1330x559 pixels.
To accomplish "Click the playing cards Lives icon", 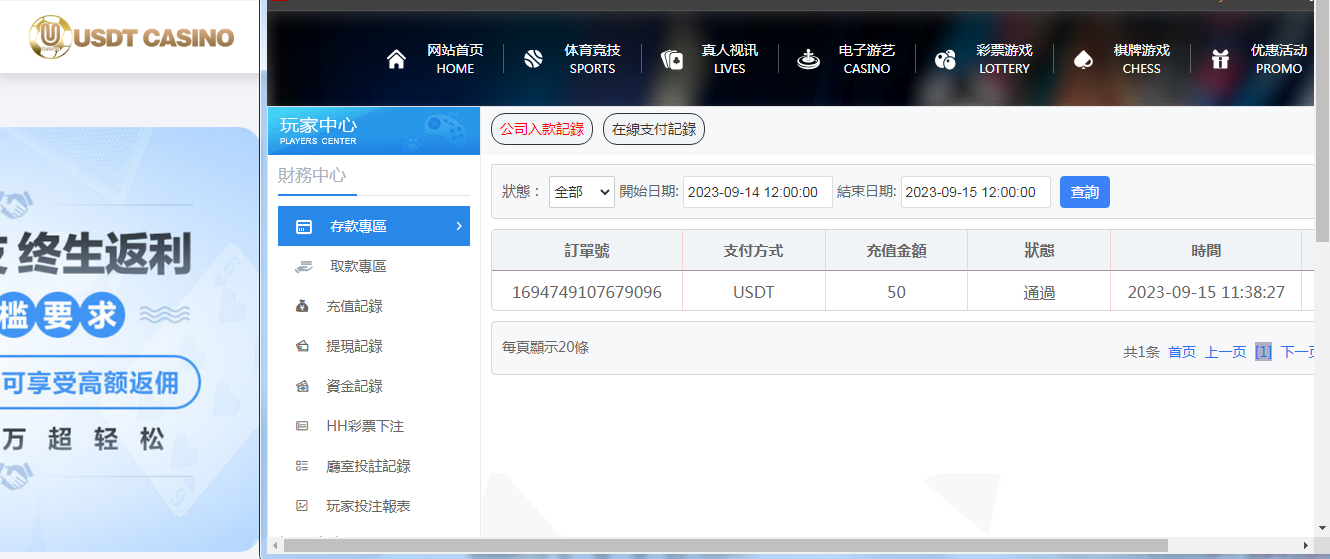I will pos(672,60).
